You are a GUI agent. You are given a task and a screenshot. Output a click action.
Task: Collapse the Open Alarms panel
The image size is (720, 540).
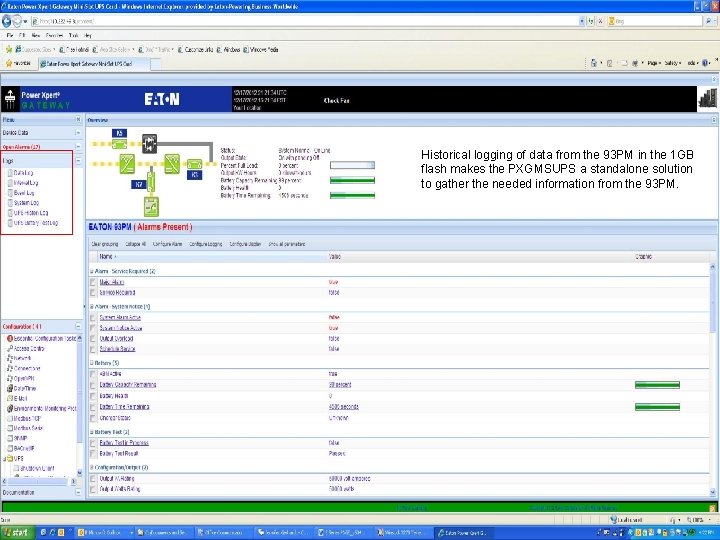pos(78,146)
